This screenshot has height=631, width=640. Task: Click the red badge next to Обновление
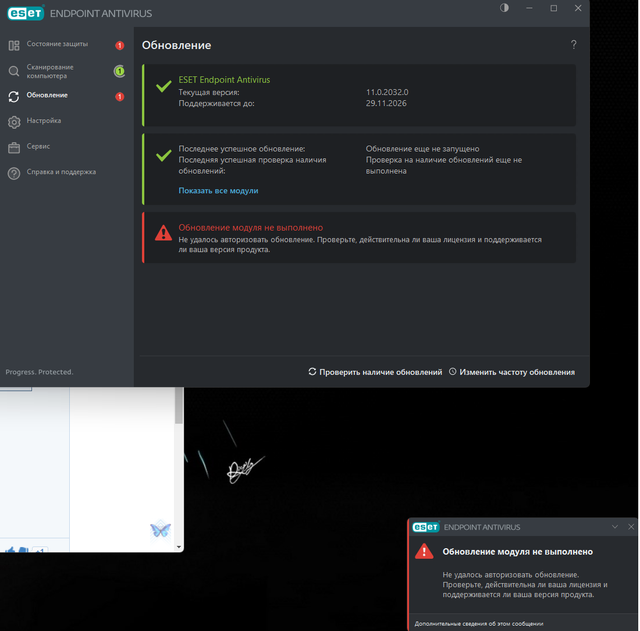tap(120, 97)
